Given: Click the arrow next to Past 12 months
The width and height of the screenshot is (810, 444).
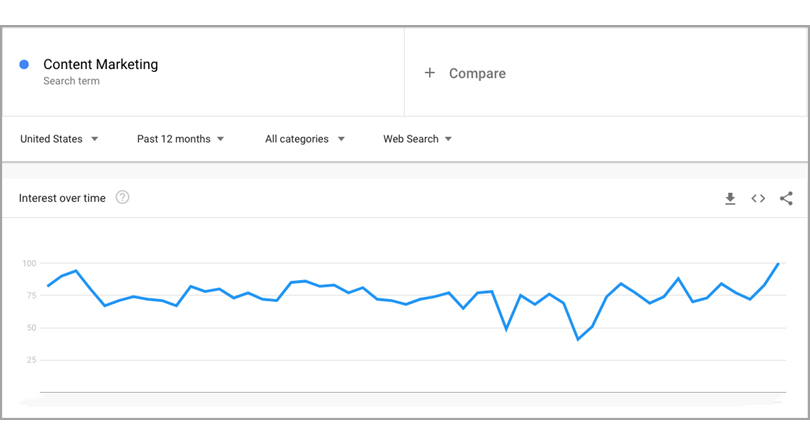Looking at the screenshot, I should coord(220,139).
